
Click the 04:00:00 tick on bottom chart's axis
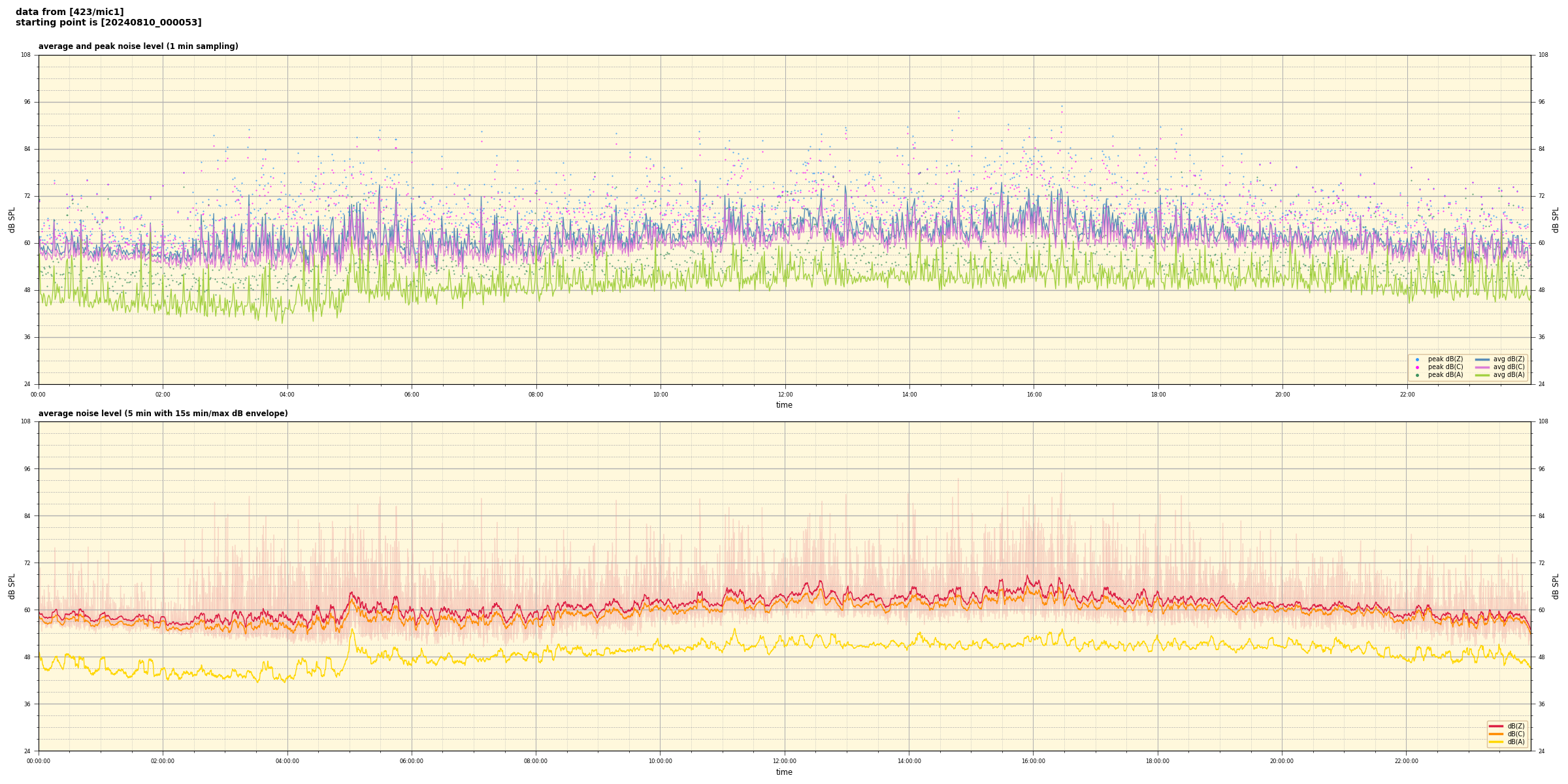[x=287, y=761]
